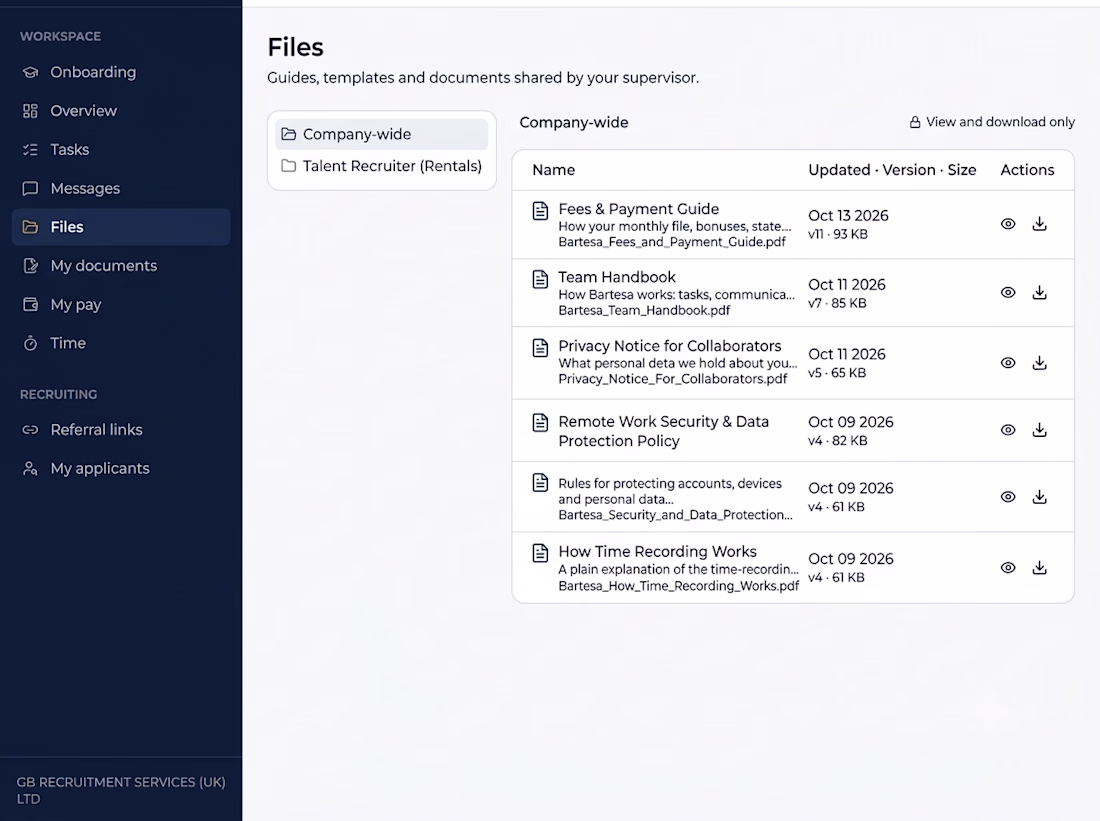Open the My pay page
This screenshot has width=1100, height=821.
tap(121, 305)
